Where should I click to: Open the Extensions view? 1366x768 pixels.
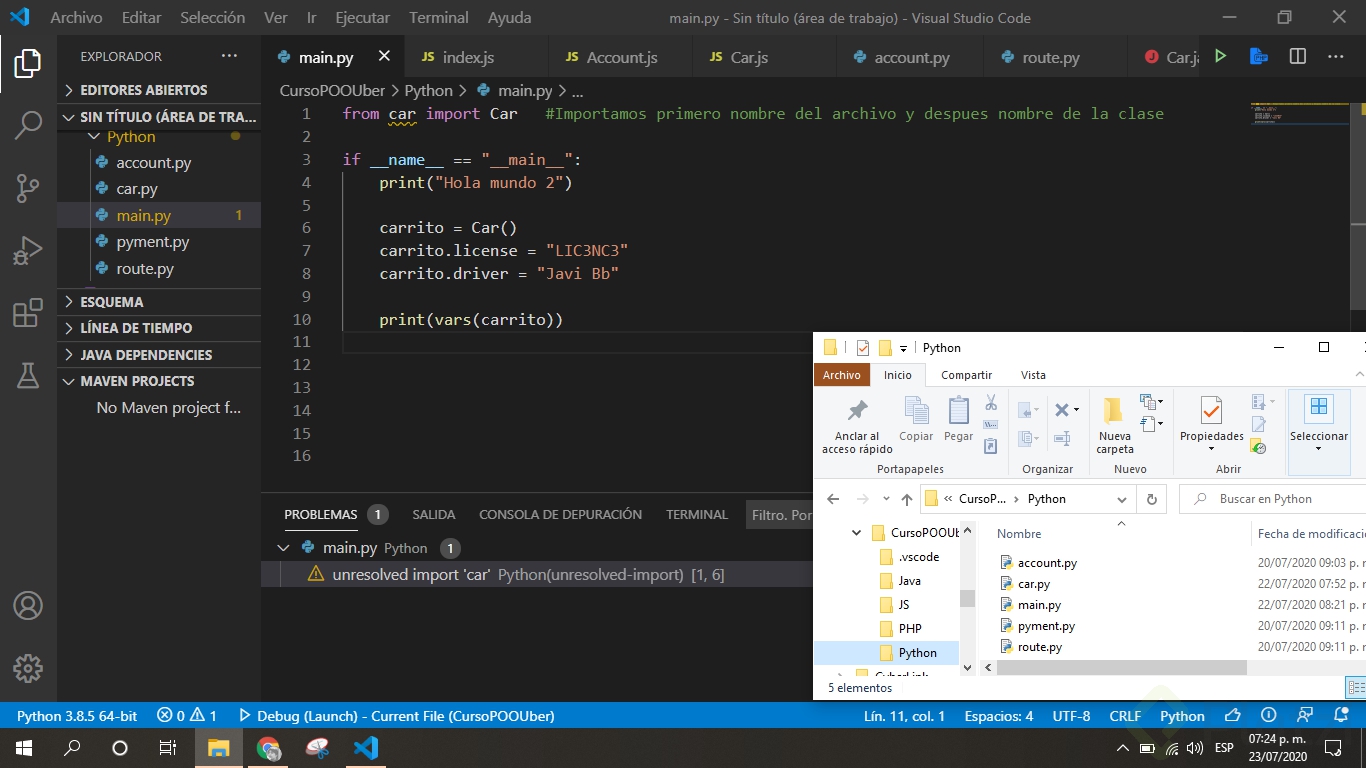tap(28, 313)
